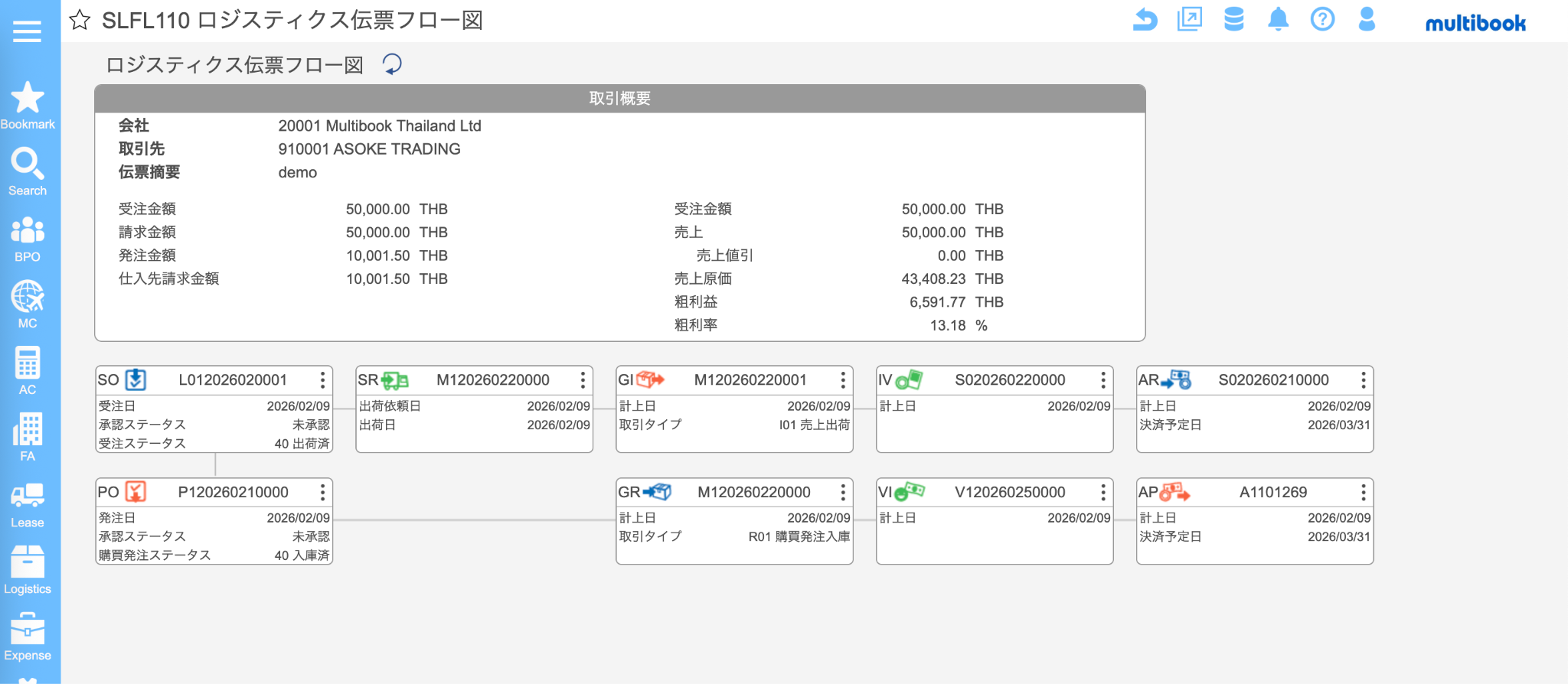Expand options menu for PO P120260210000
Viewport: 1568px width, 684px height.
pos(322,492)
